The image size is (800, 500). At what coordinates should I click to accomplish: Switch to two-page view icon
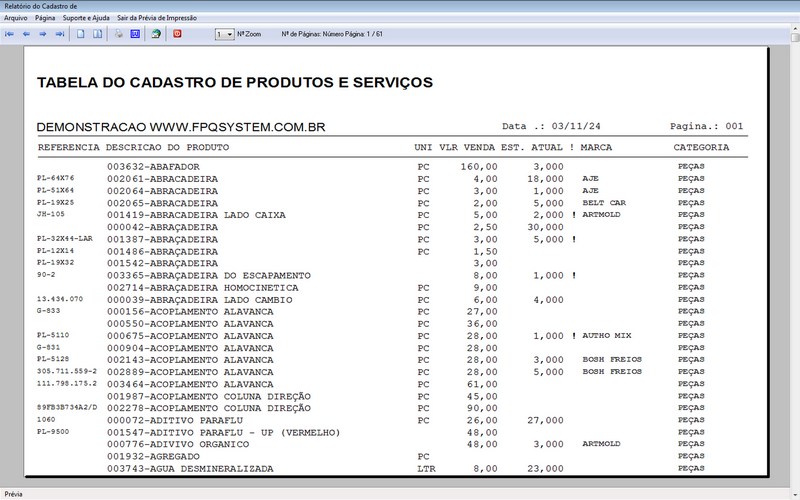[x=97, y=34]
